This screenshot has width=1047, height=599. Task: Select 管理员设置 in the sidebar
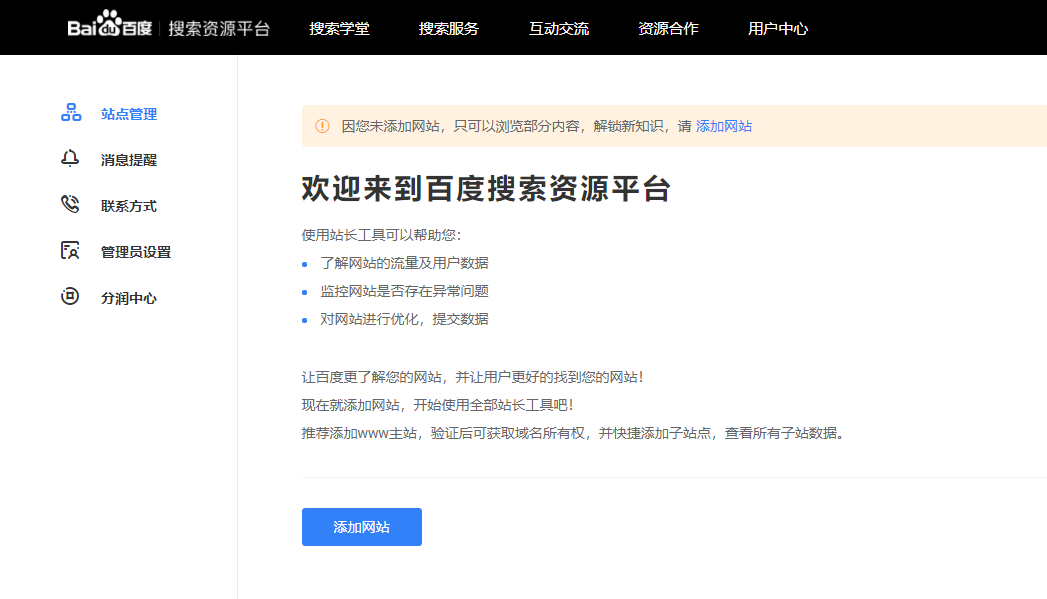136,252
